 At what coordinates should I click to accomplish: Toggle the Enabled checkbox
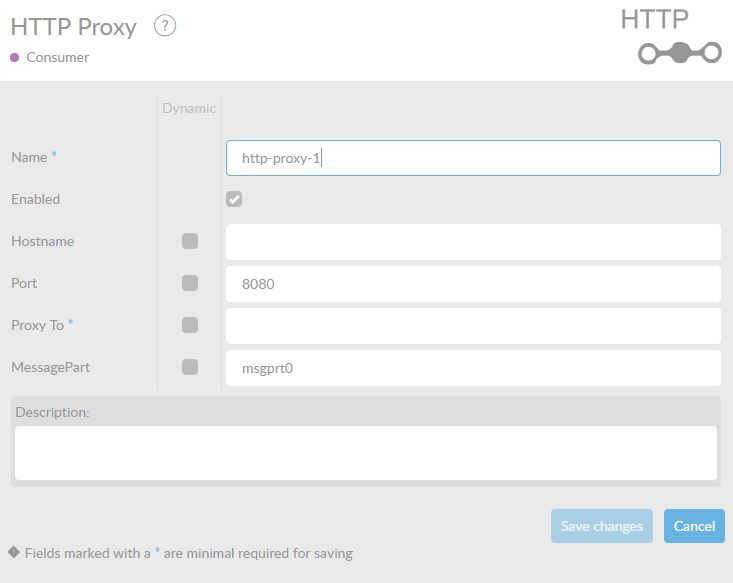click(234, 199)
